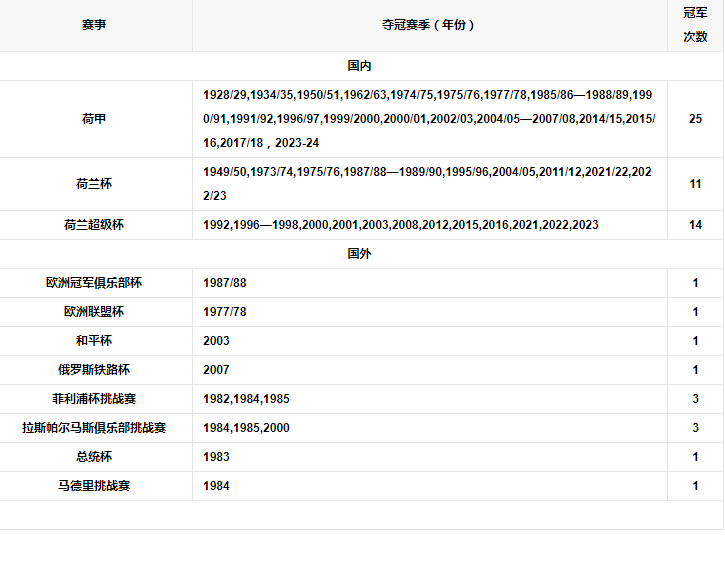The width and height of the screenshot is (725, 571).
Task: Select the 国内 section heading
Action: (x=359, y=66)
